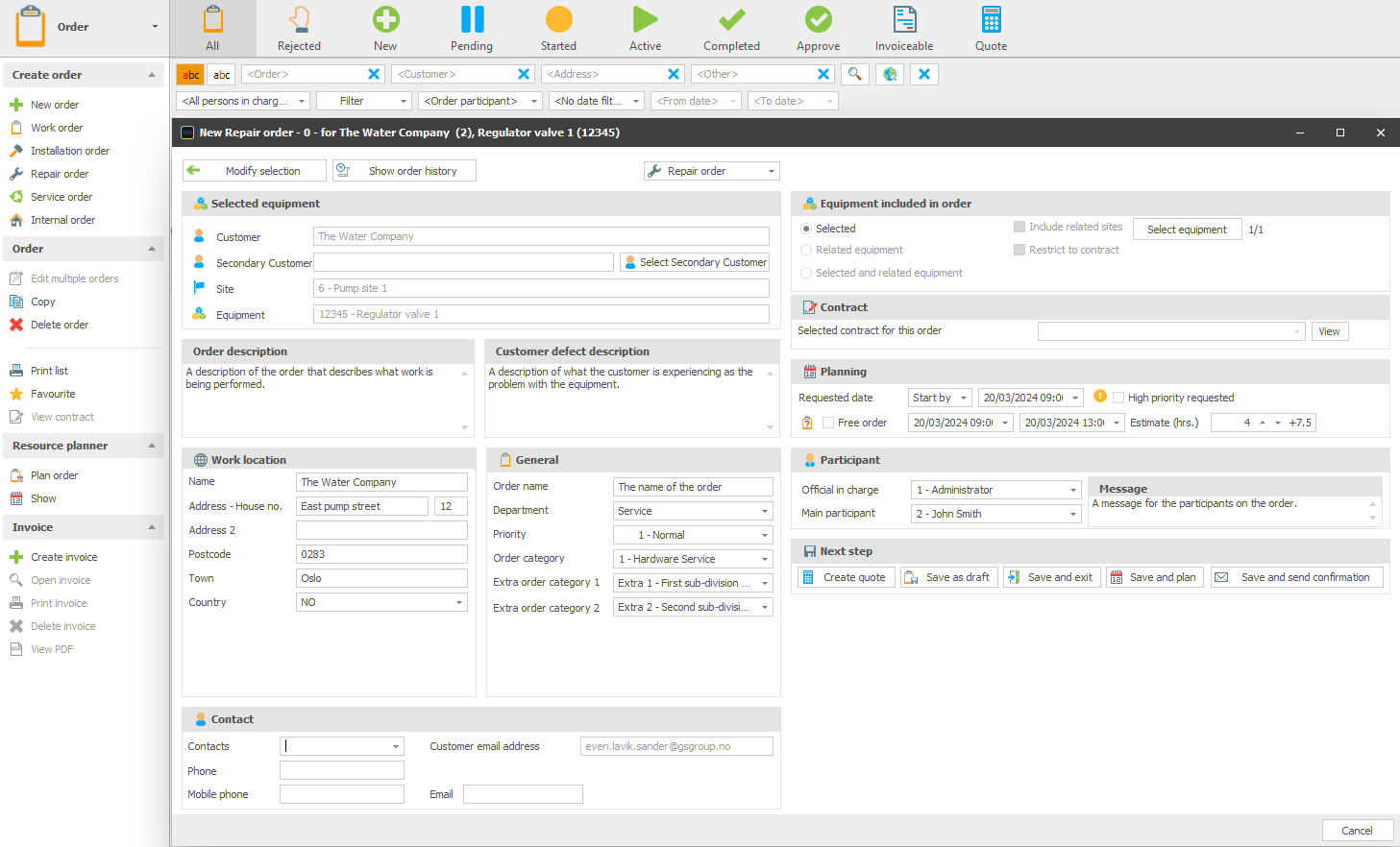Image resolution: width=1400 pixels, height=847 pixels.
Task: Create an Internal order from the sidebar
Action: tap(62, 220)
